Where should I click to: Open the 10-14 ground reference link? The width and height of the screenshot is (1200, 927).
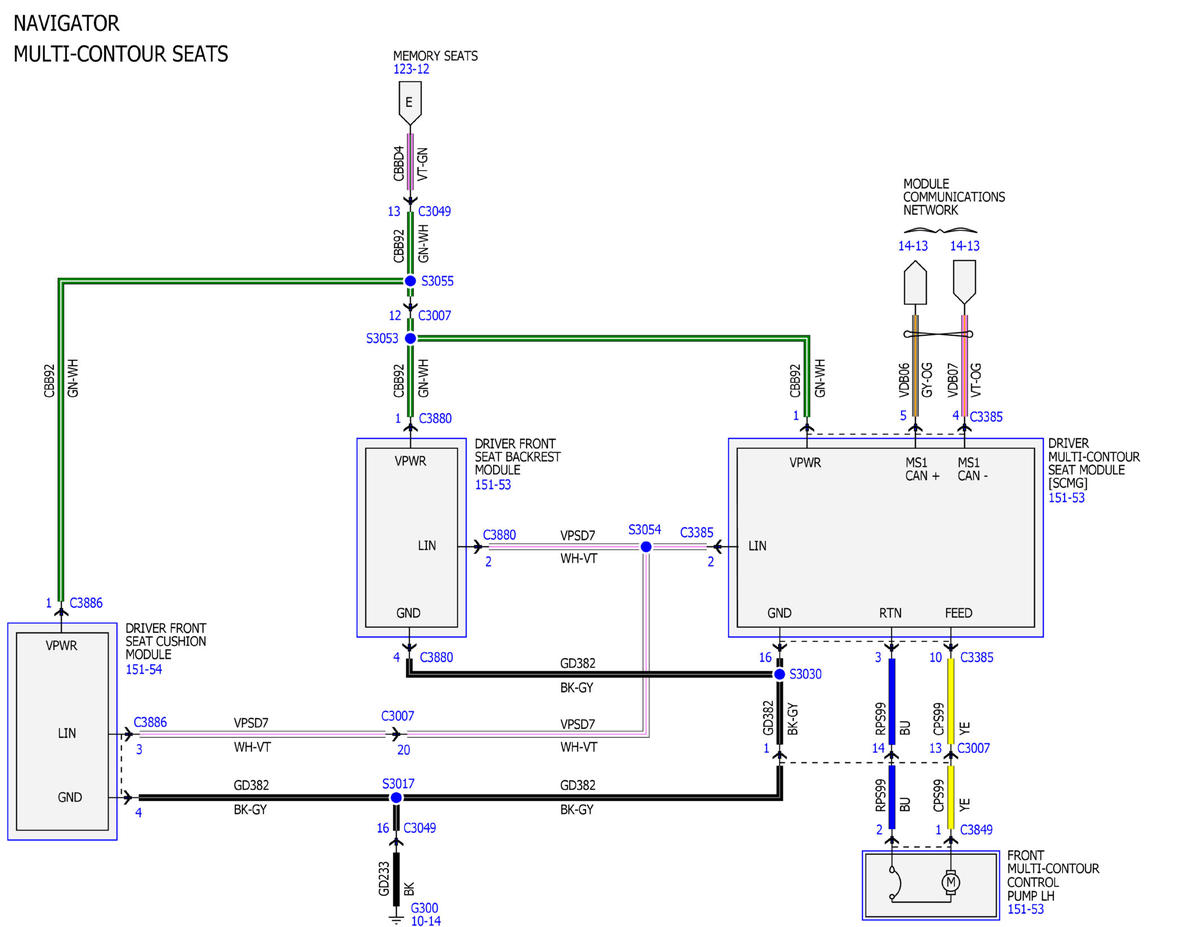click(x=426, y=920)
